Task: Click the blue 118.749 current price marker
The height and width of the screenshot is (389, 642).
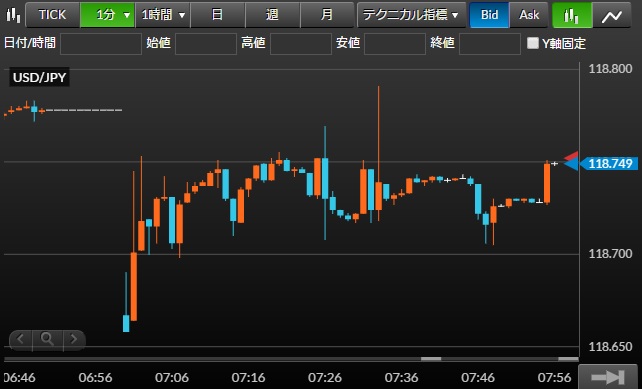Action: (608, 163)
